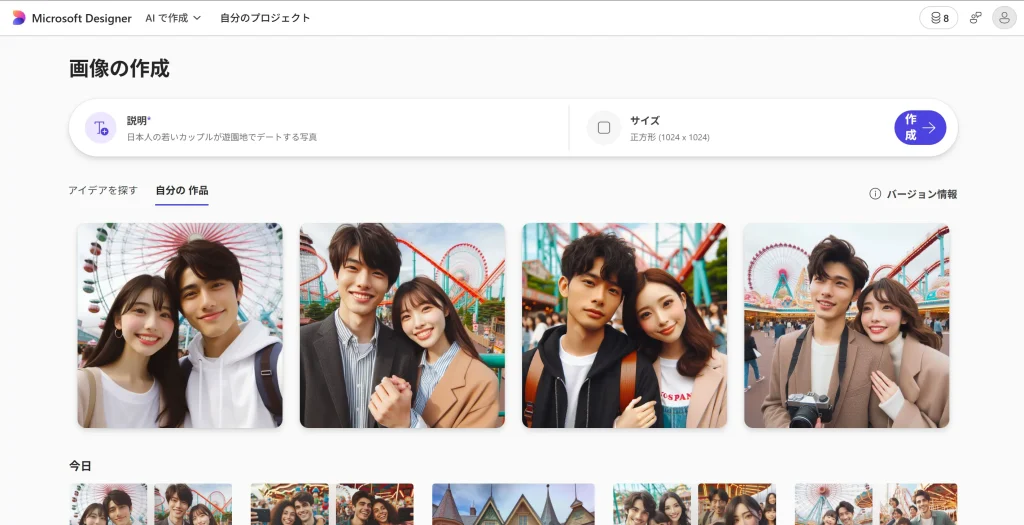Click the Microsoft Designer logo icon
The image size is (1024, 525).
[x=19, y=18]
